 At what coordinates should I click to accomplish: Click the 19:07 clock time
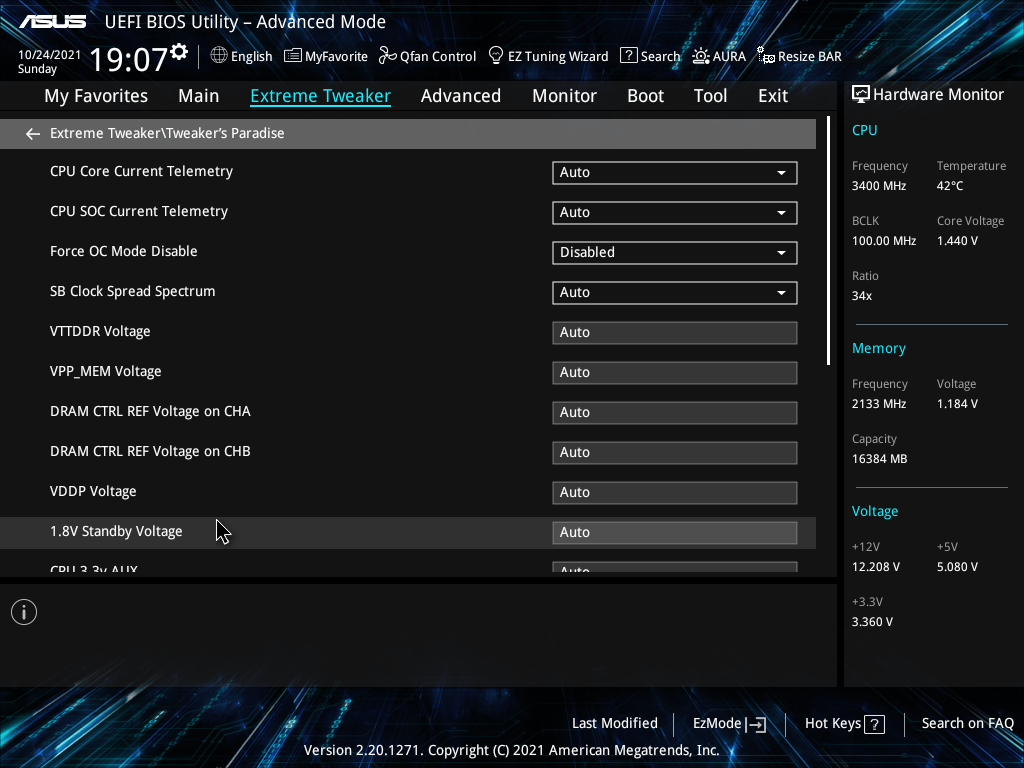pos(129,59)
